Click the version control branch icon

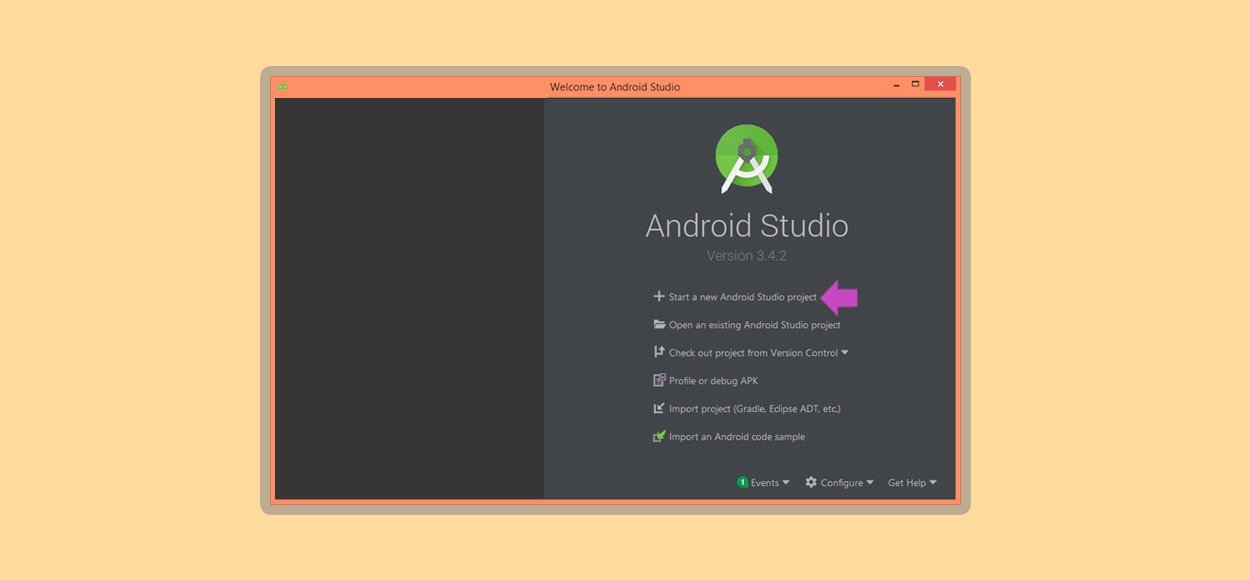tap(659, 352)
